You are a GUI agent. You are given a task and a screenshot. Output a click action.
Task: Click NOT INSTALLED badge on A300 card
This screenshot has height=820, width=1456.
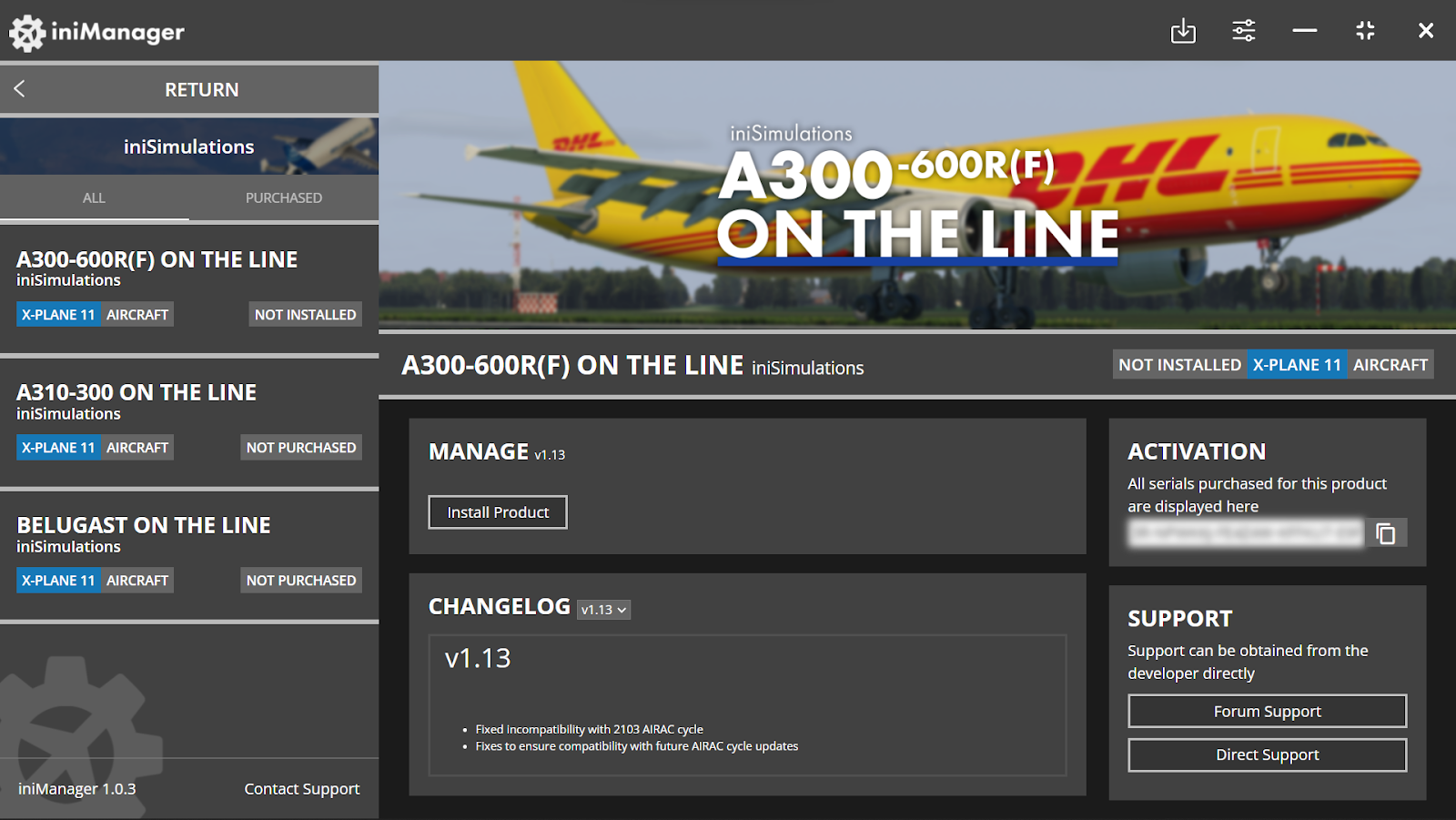[306, 315]
